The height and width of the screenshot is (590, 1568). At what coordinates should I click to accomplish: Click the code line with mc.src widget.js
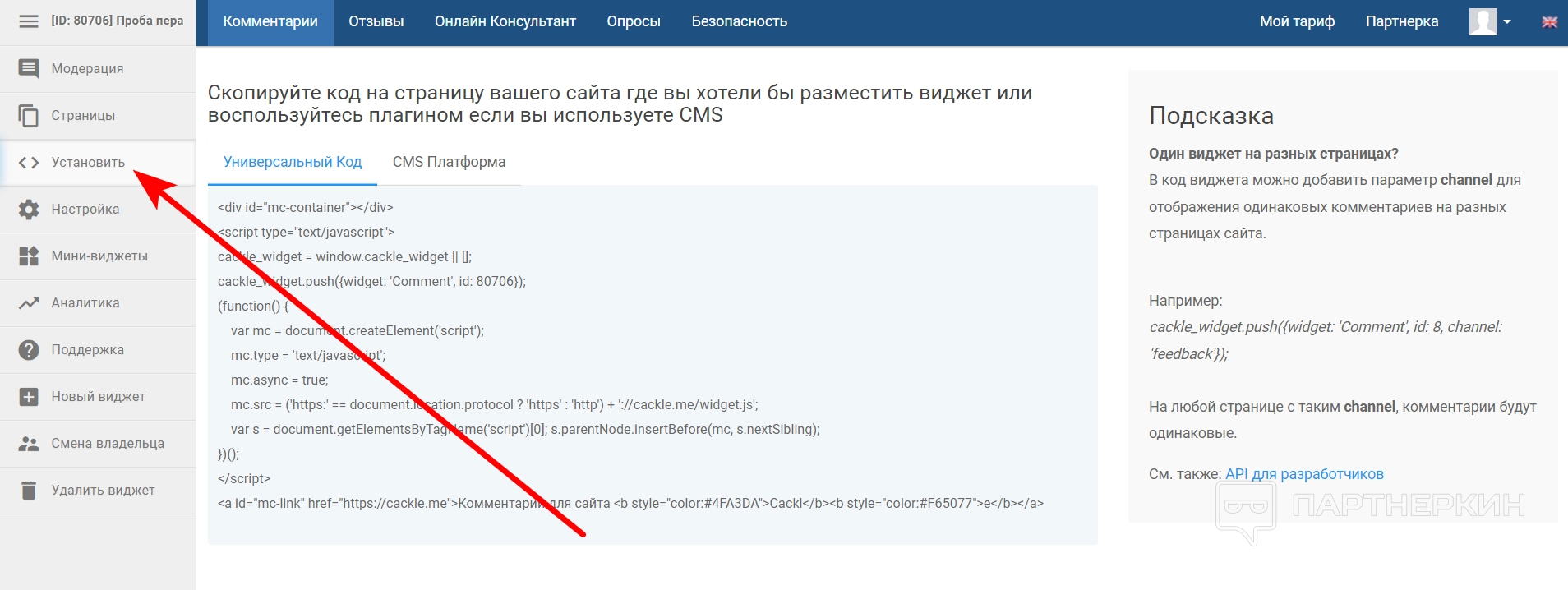coord(495,405)
